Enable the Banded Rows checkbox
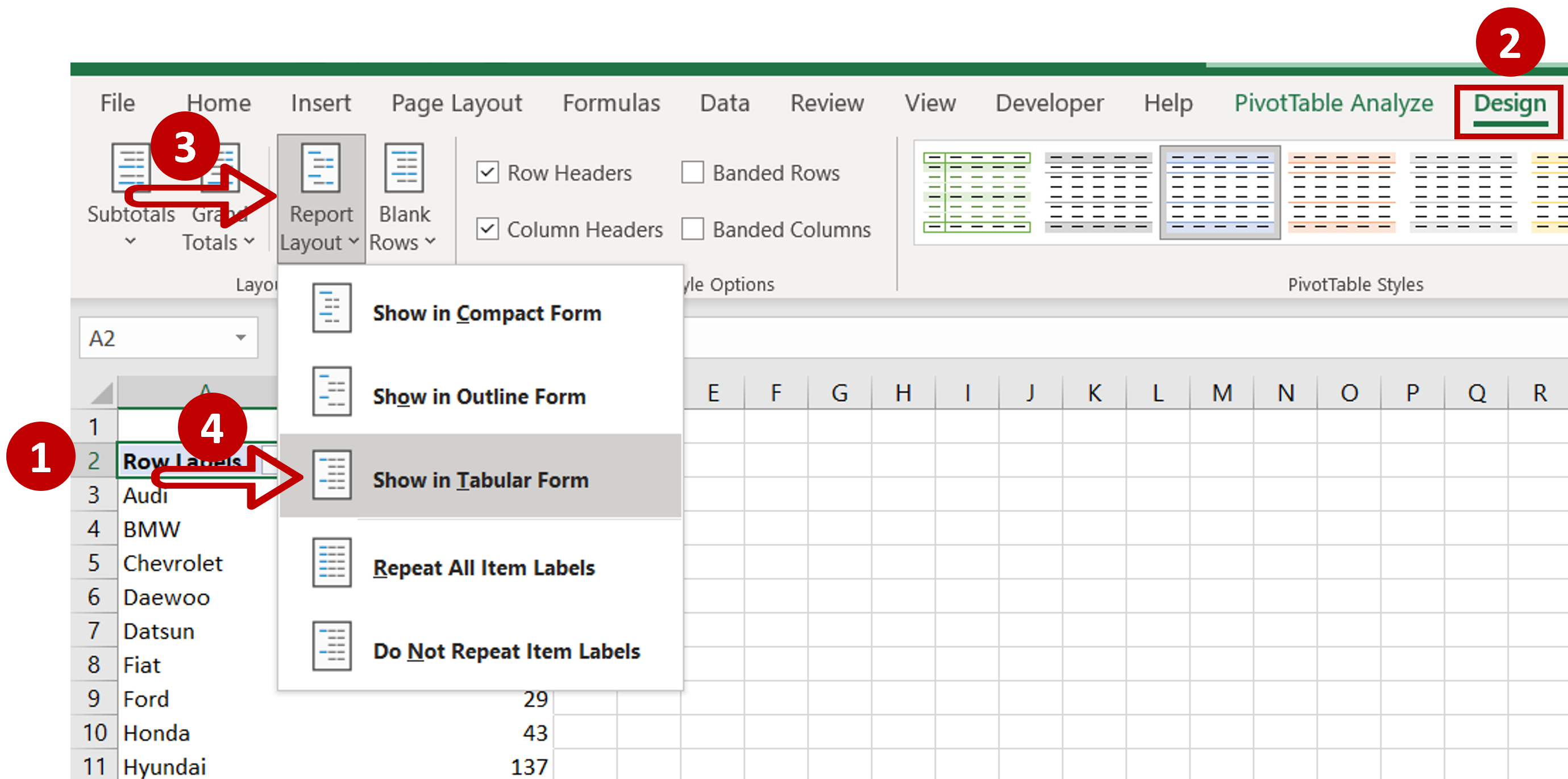The height and width of the screenshot is (779, 1568). coord(693,173)
